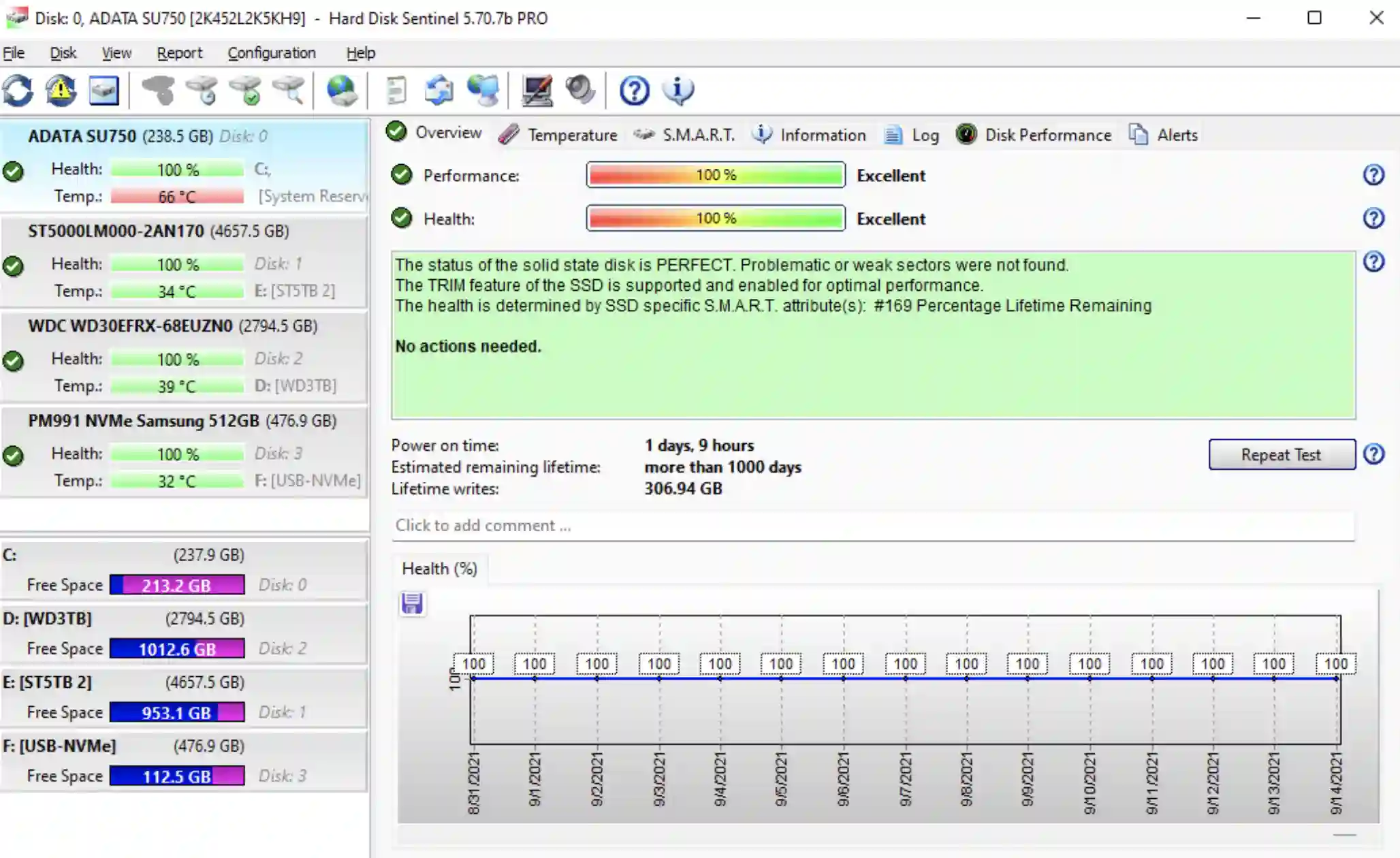Click 'more than 1000 days' remaining lifetime value
The height and width of the screenshot is (858, 1400).
723,467
